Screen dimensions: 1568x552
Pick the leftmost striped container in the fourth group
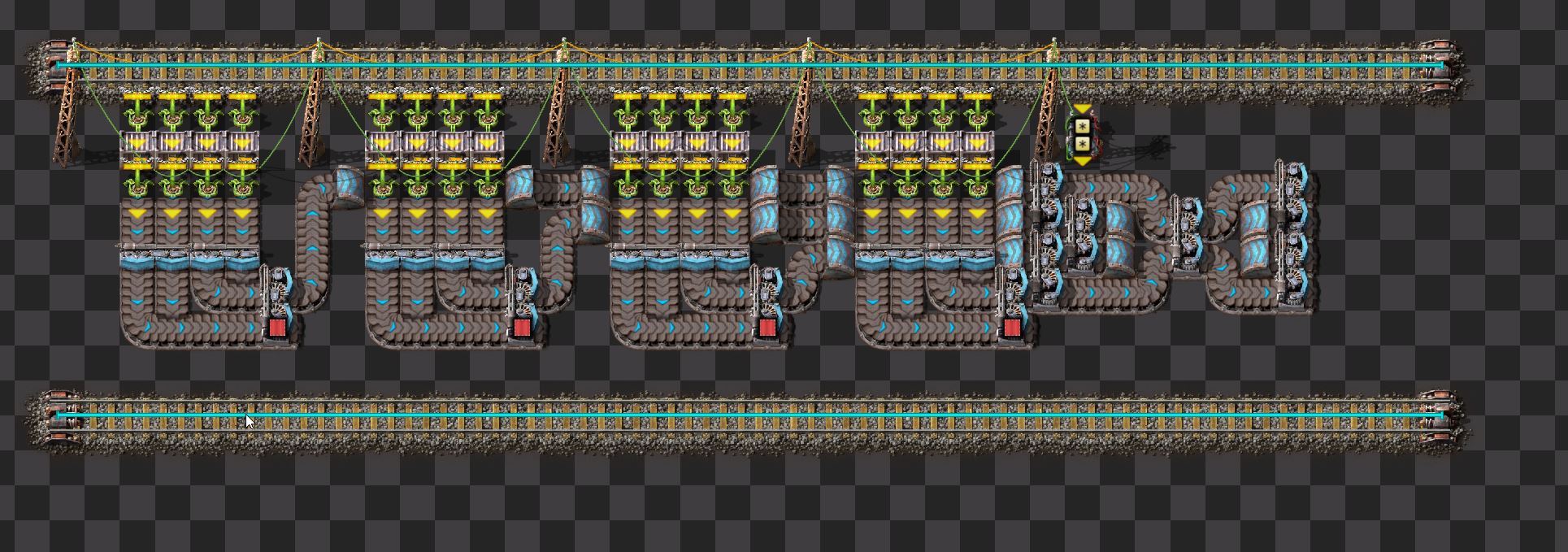(x=873, y=145)
